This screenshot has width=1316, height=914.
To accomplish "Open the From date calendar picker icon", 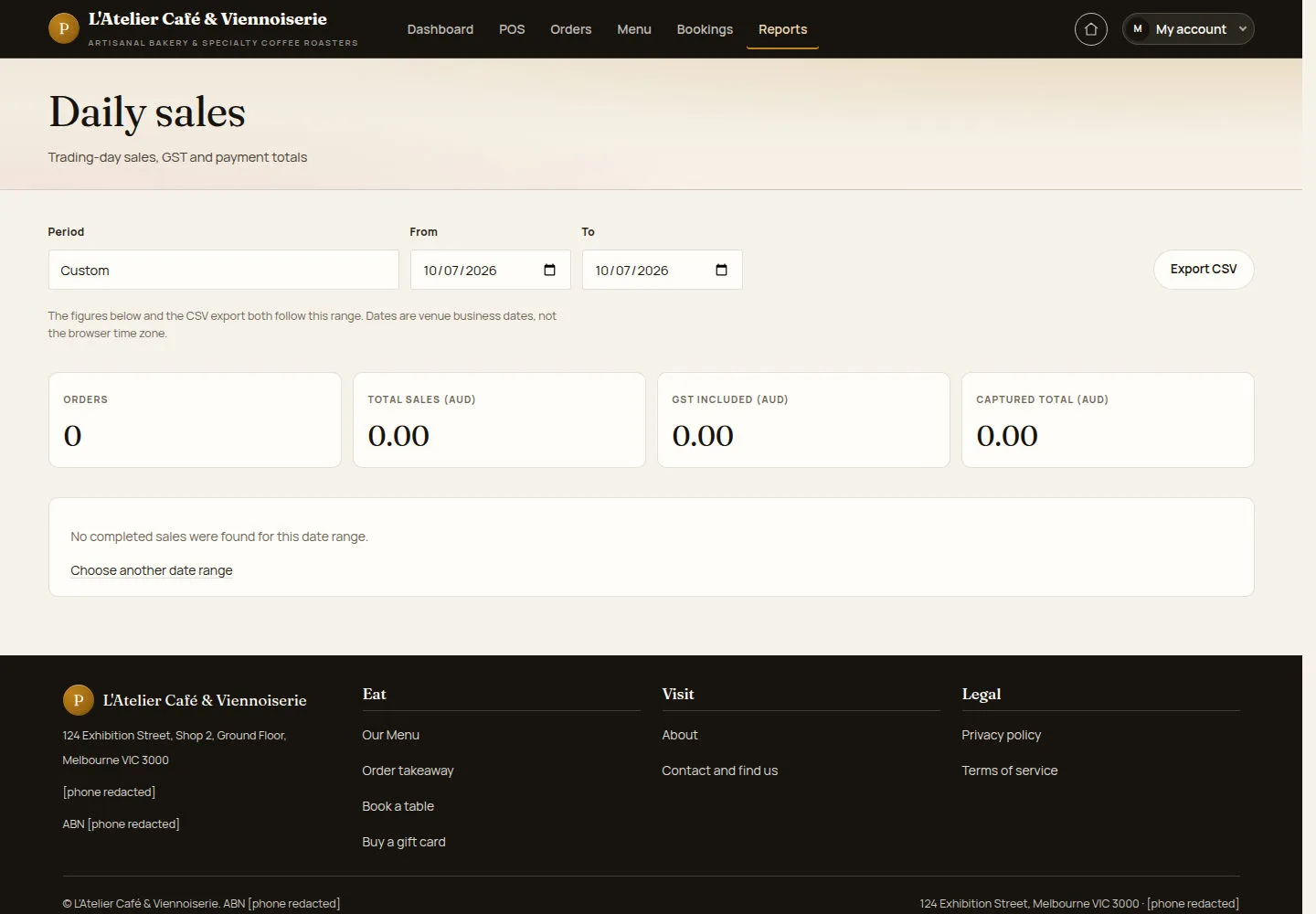I will [549, 270].
